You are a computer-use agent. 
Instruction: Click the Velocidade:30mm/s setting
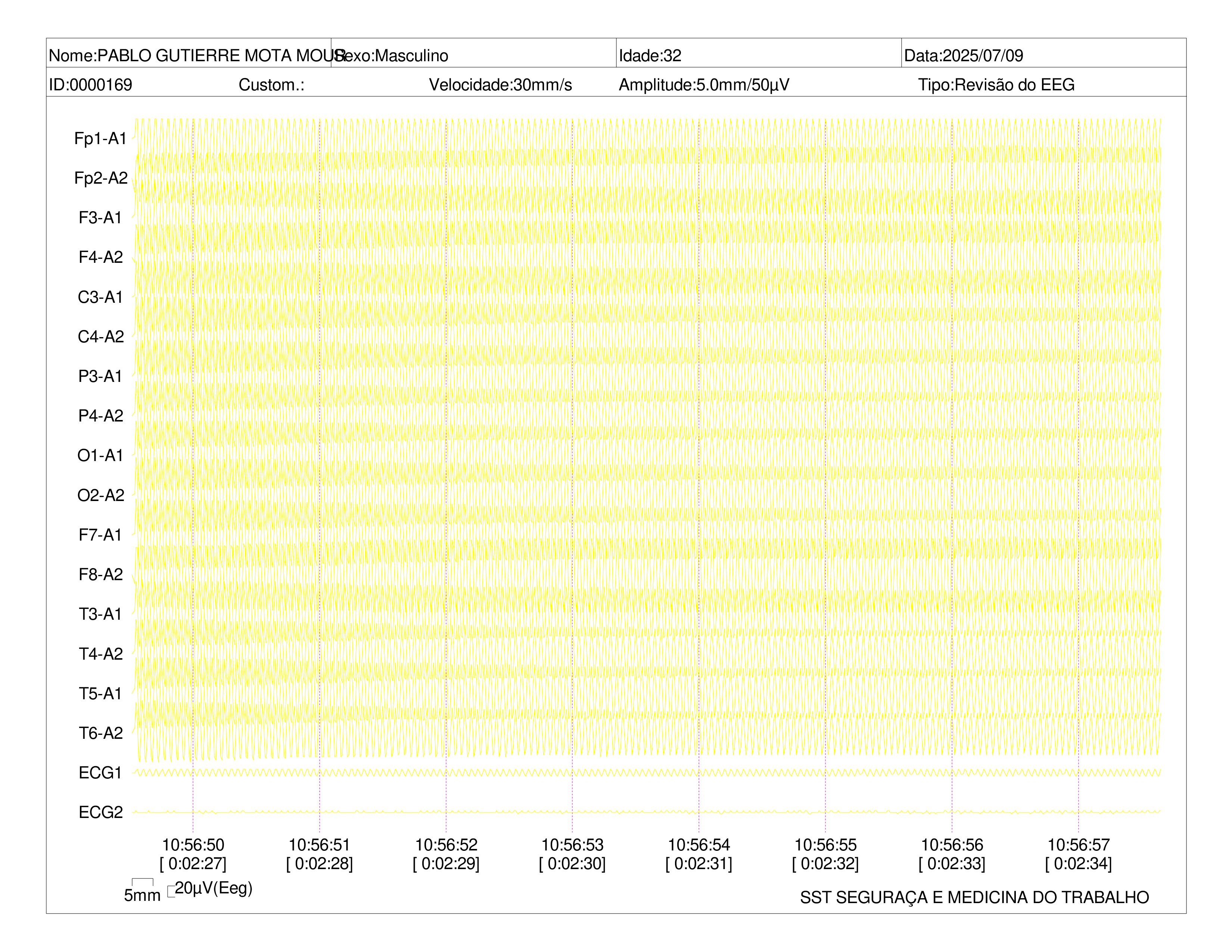[500, 85]
